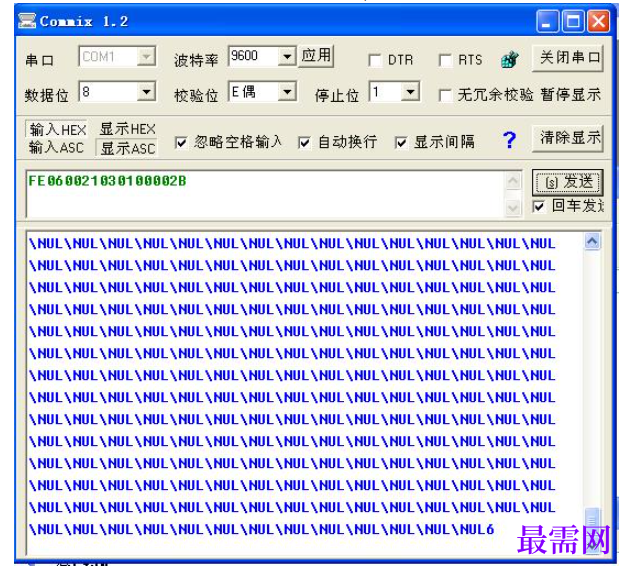
Task: Click the 应用 button
Action: click(x=316, y=55)
